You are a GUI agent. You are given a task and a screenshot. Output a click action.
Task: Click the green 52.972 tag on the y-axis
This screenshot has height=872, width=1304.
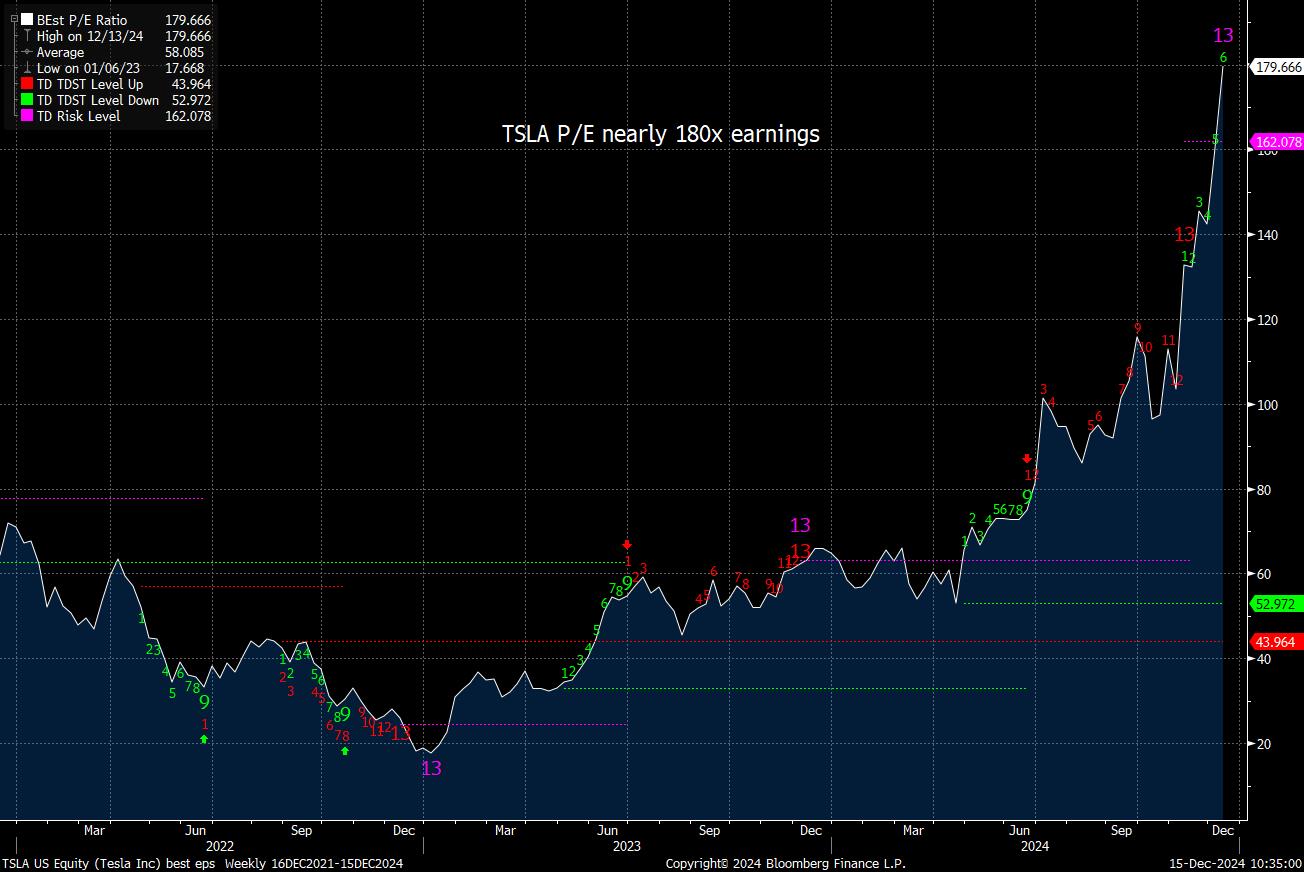tap(1278, 604)
